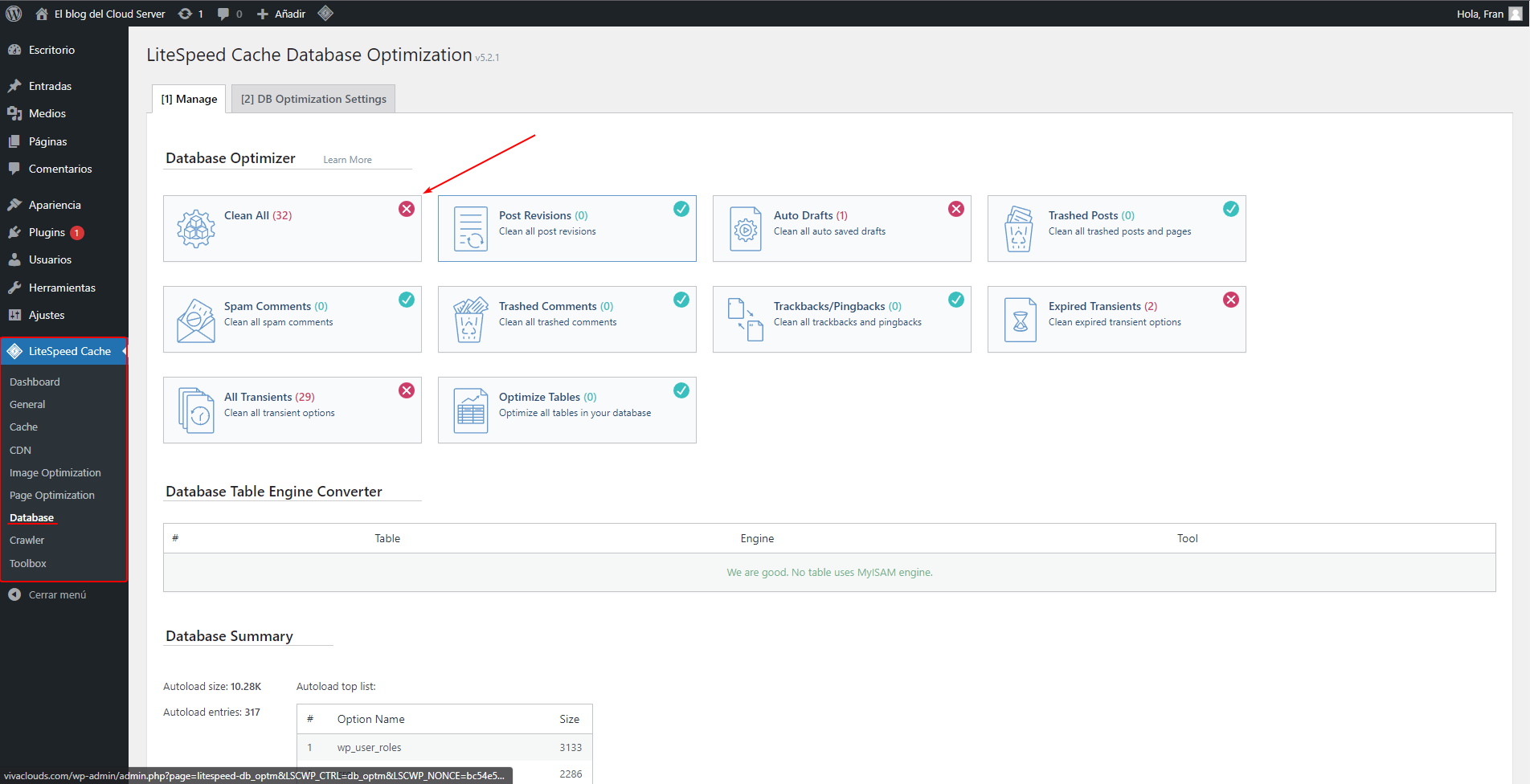Click the Clean All gear icon
1530x784 pixels.
(x=196, y=228)
